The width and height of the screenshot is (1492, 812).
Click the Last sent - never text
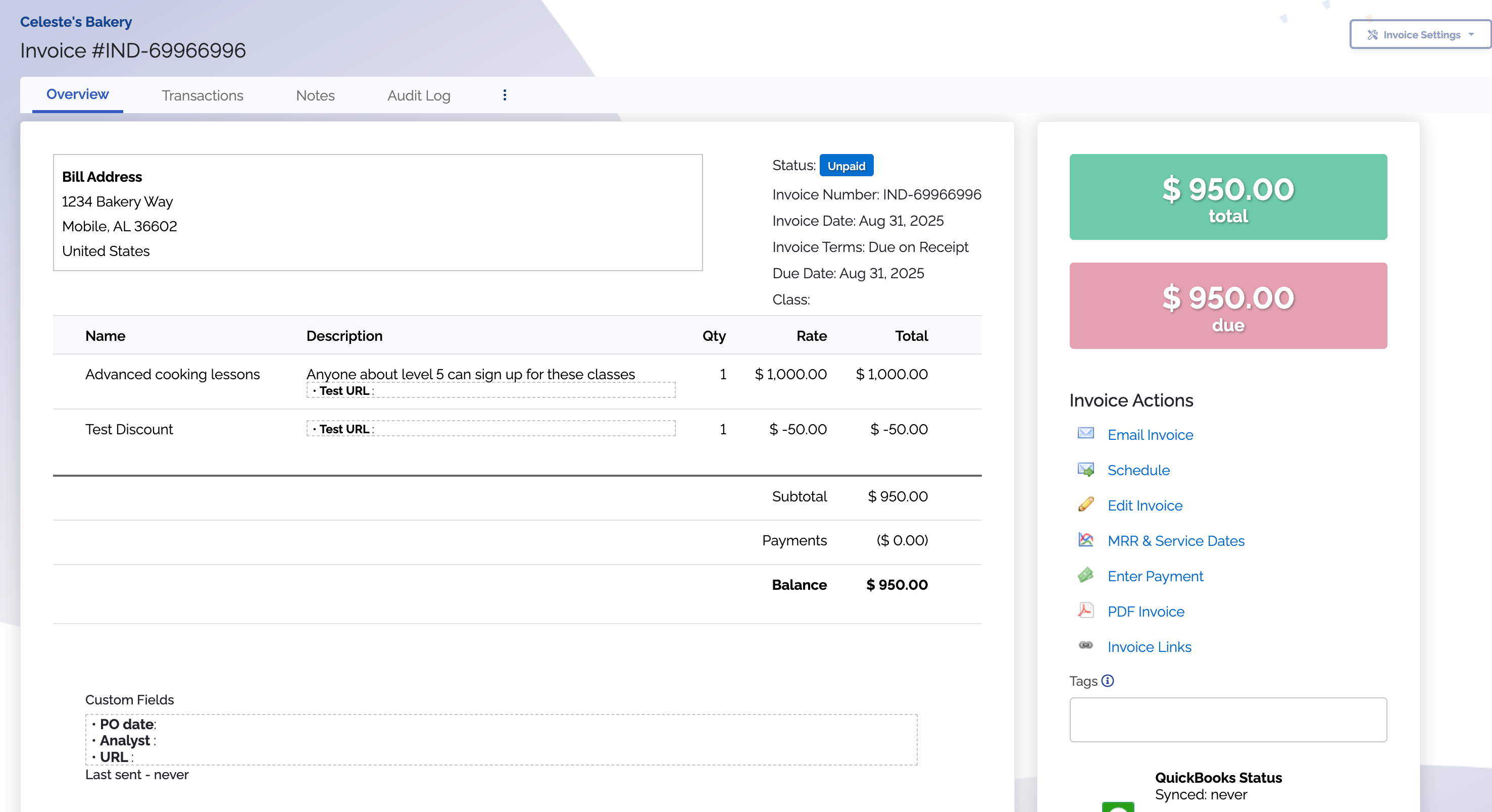(x=137, y=775)
